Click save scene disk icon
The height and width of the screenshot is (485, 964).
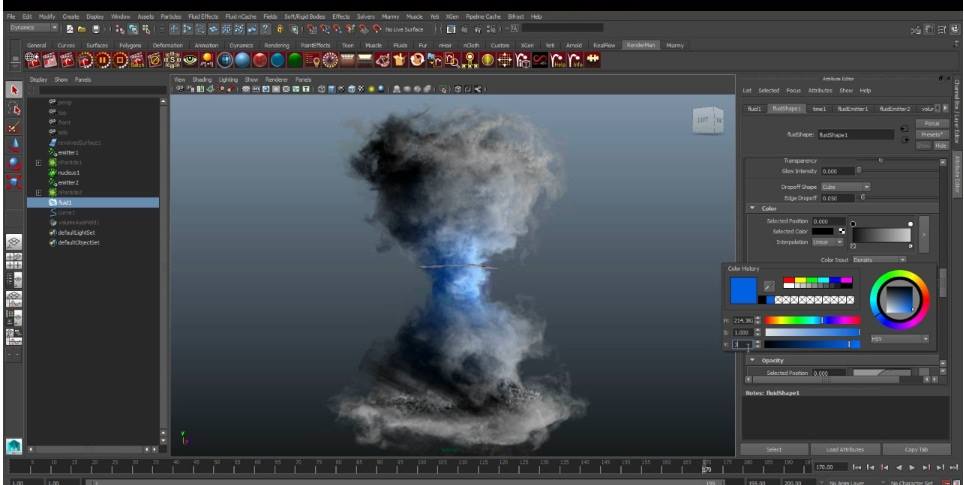(x=95, y=29)
